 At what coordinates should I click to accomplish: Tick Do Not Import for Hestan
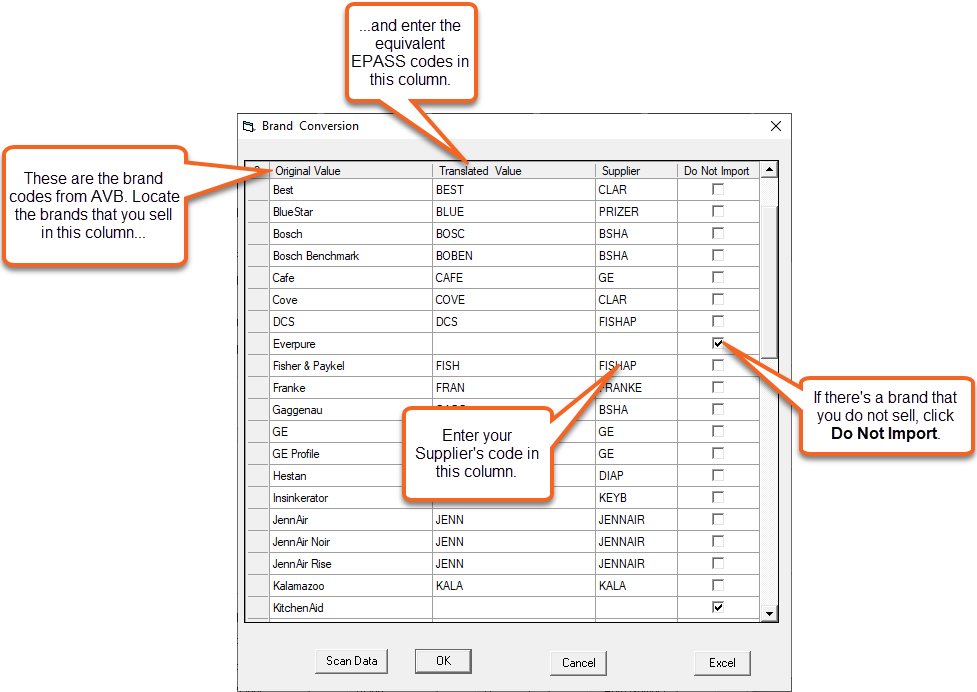pos(718,475)
